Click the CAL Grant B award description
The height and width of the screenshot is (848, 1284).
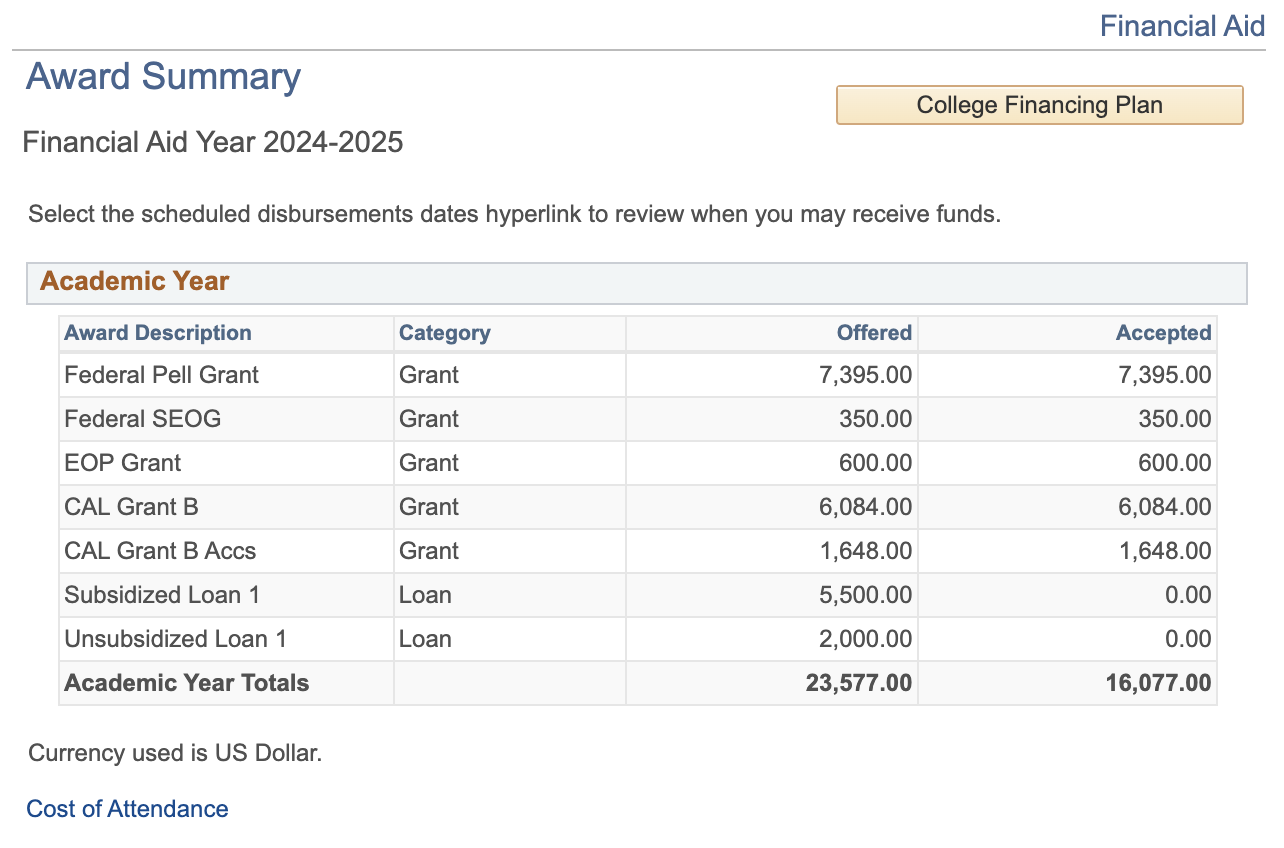[131, 507]
